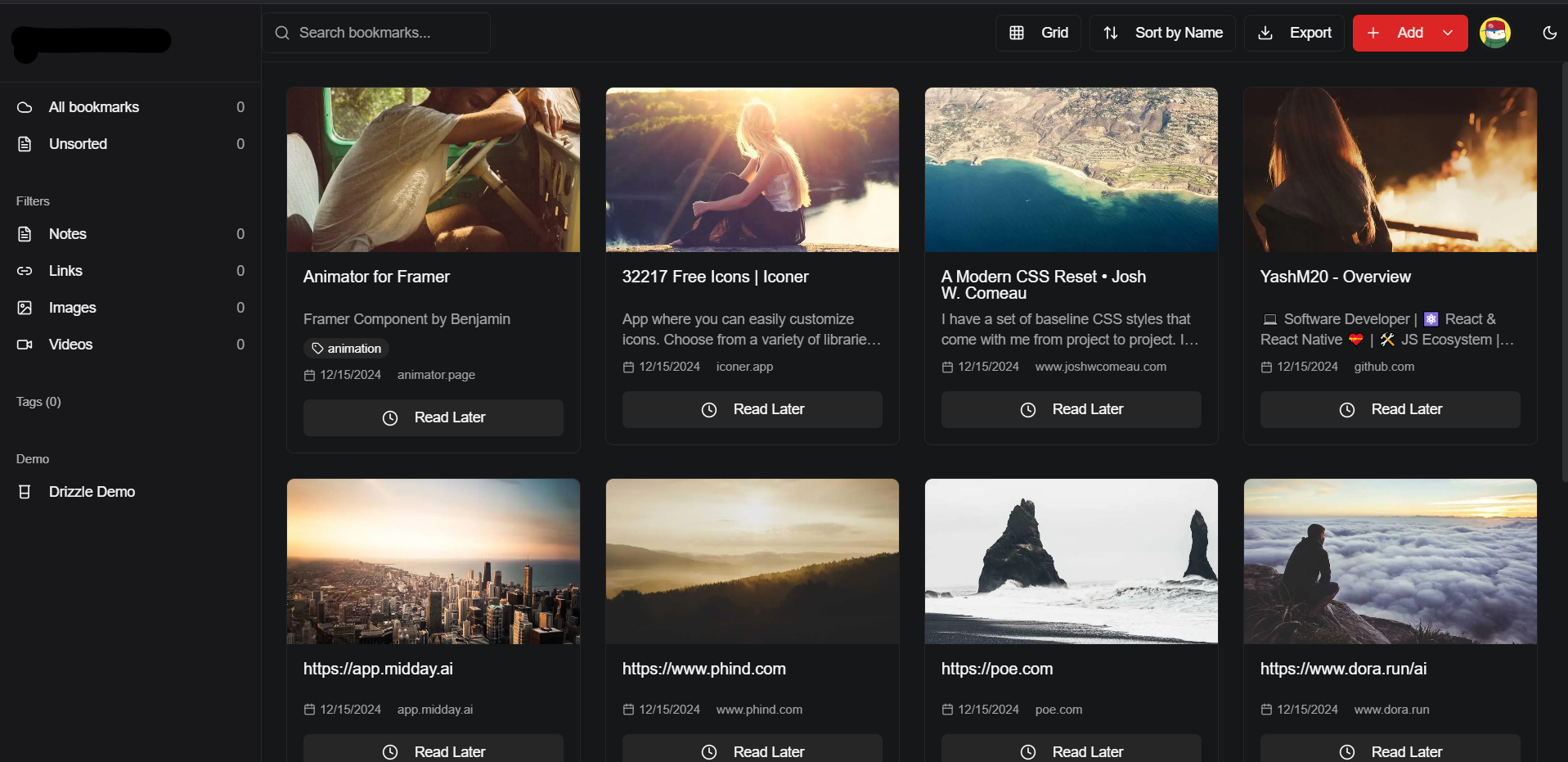The height and width of the screenshot is (762, 1568).
Task: Export bookmarks with Export button
Action: pyautogui.click(x=1294, y=33)
